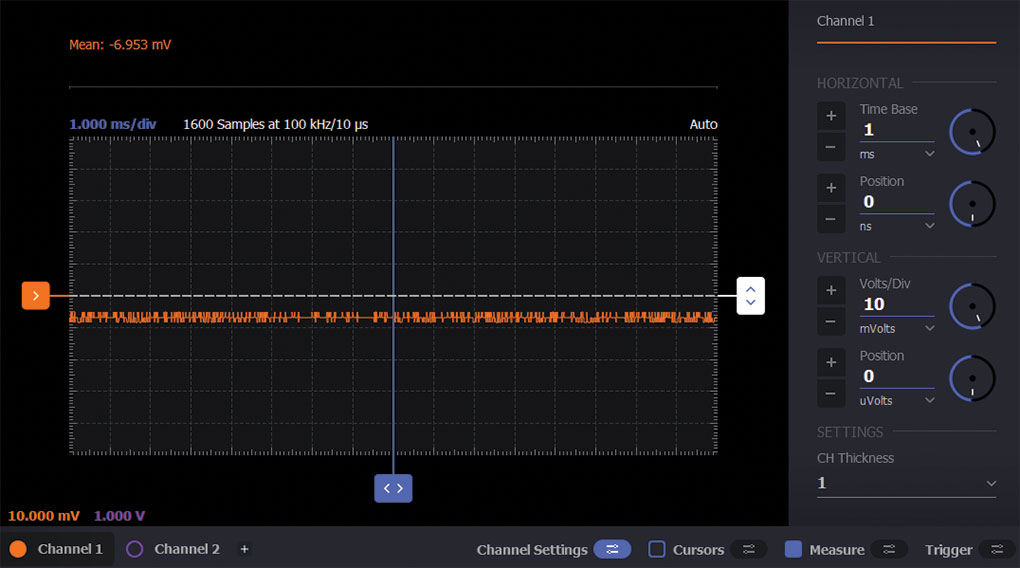Click the Measure label

click(837, 550)
